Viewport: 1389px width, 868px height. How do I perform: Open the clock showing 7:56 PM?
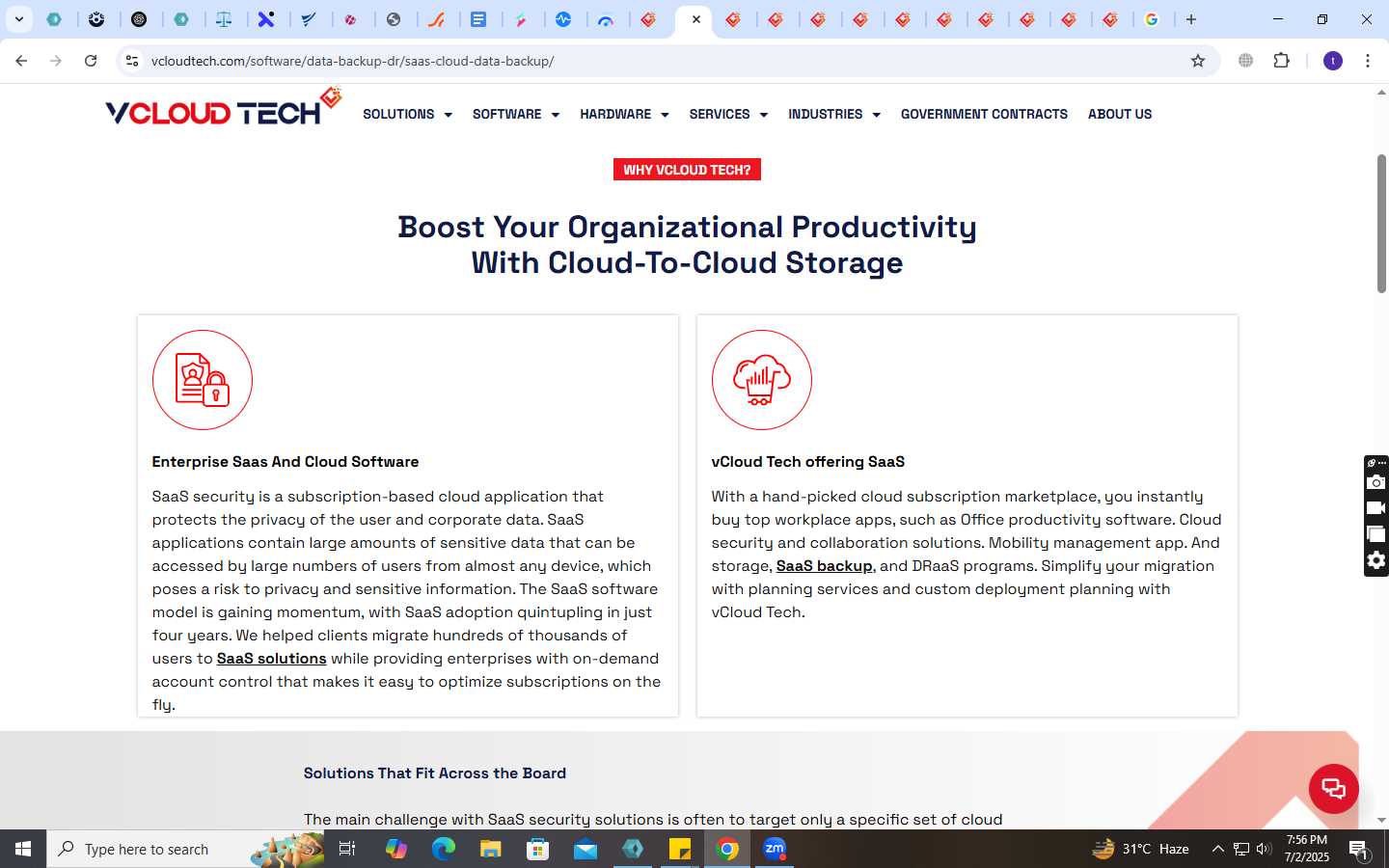click(1307, 849)
